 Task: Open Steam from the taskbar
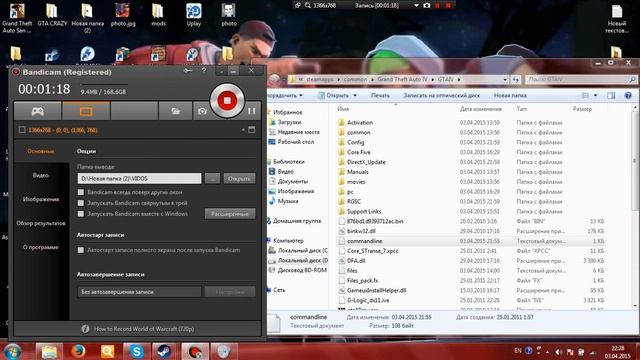[164, 351]
